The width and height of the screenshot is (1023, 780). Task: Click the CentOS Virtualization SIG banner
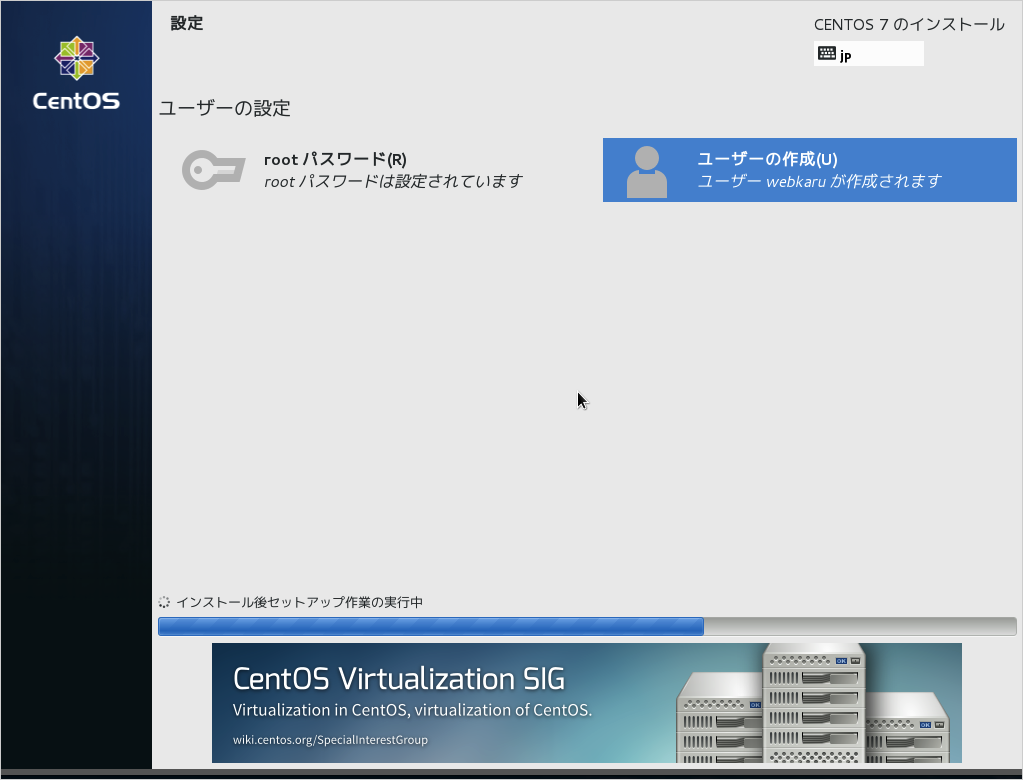(x=587, y=702)
